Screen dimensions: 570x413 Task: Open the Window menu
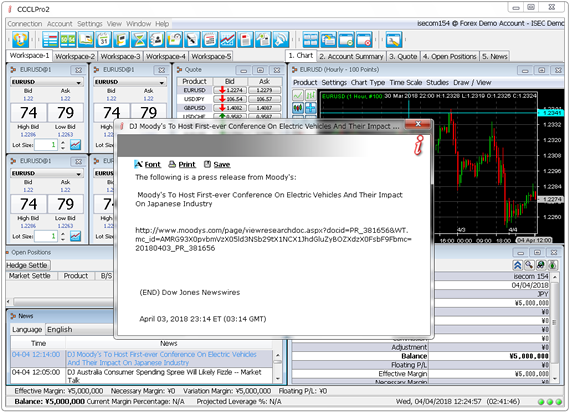139,24
